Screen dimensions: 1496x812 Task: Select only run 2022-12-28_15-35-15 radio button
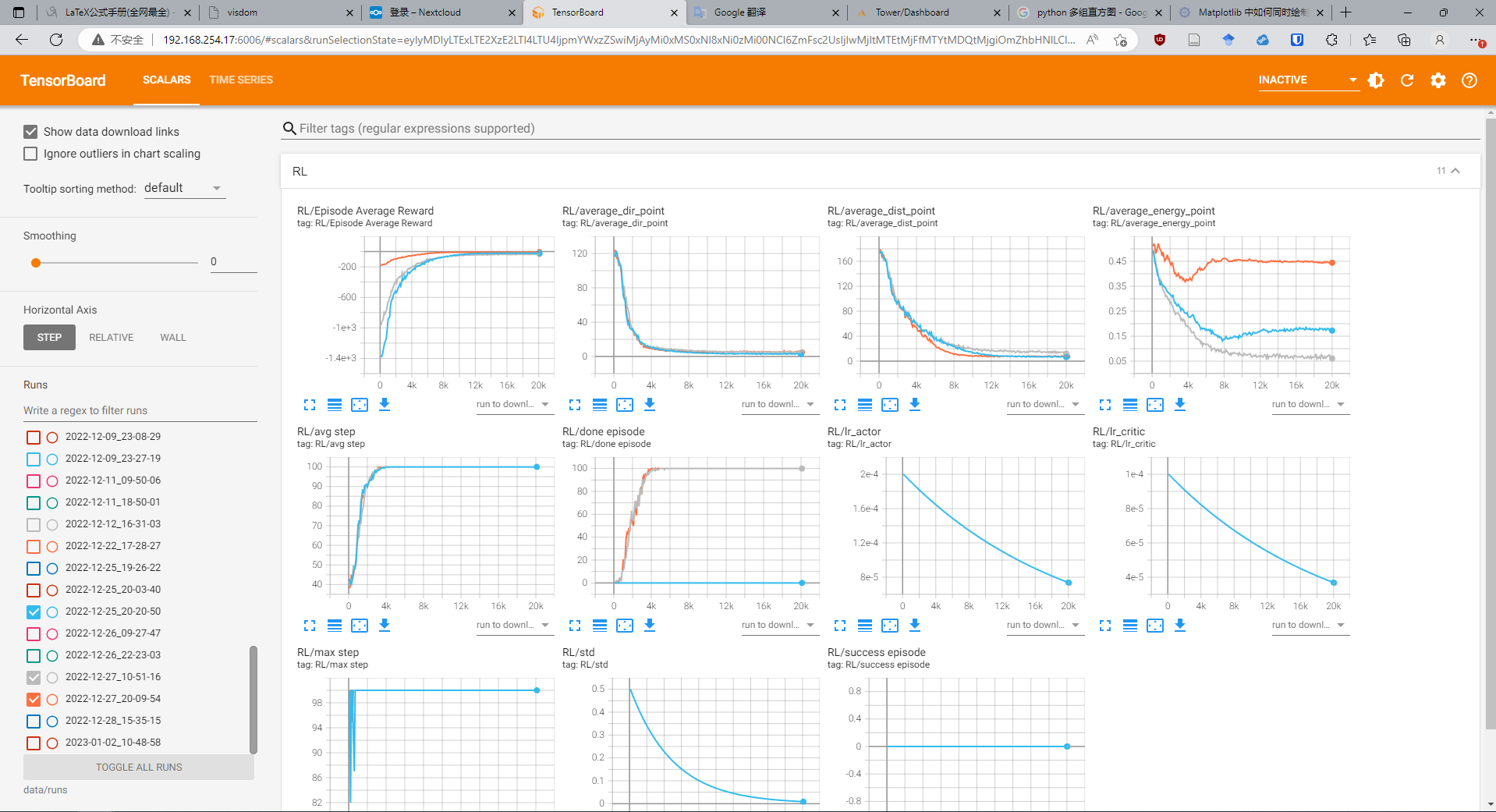click(52, 722)
